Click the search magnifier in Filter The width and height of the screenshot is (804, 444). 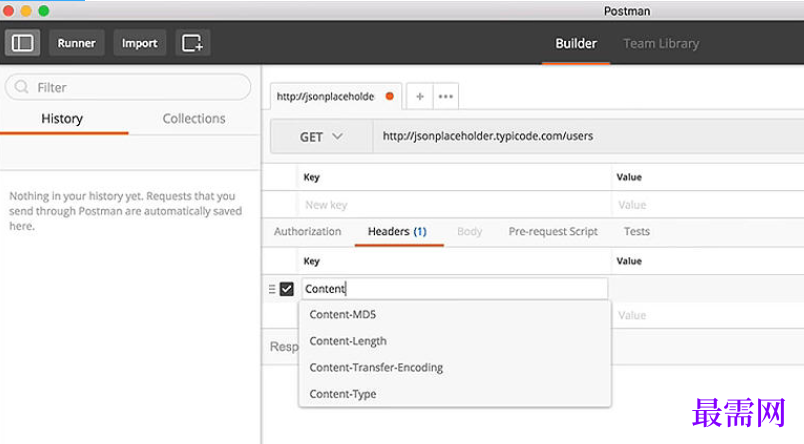click(x=22, y=87)
